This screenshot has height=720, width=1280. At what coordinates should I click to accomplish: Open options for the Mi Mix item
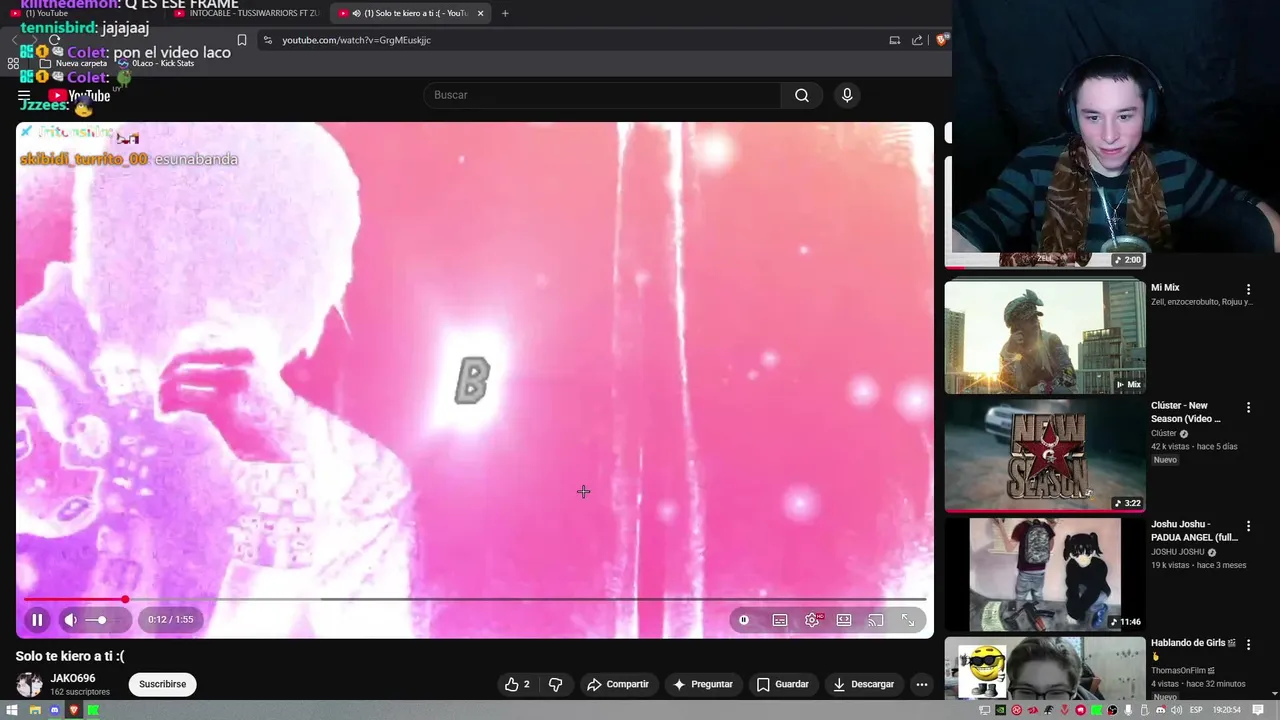pos(1248,289)
